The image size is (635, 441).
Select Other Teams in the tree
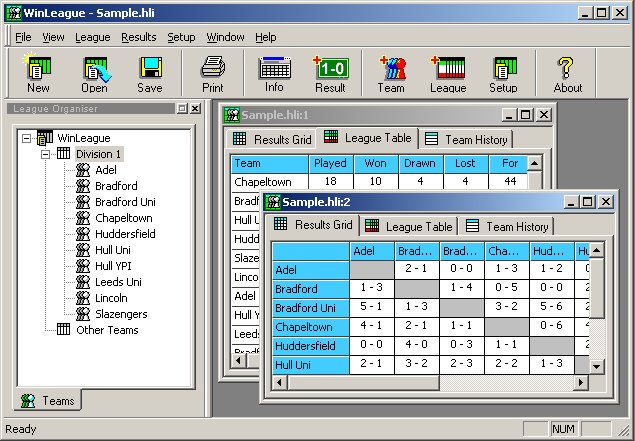pyautogui.click(x=107, y=330)
